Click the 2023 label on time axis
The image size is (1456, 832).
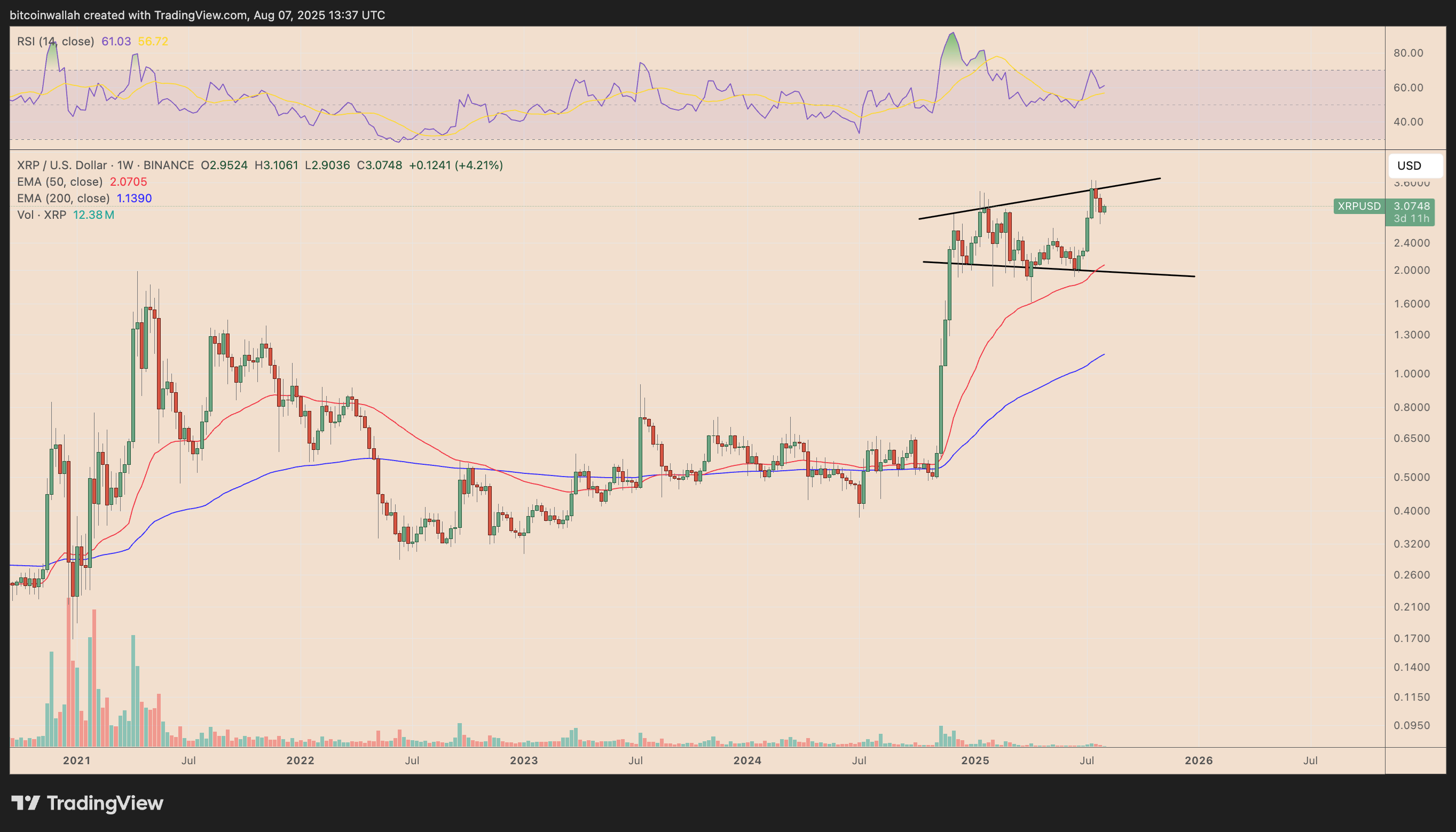click(x=524, y=760)
